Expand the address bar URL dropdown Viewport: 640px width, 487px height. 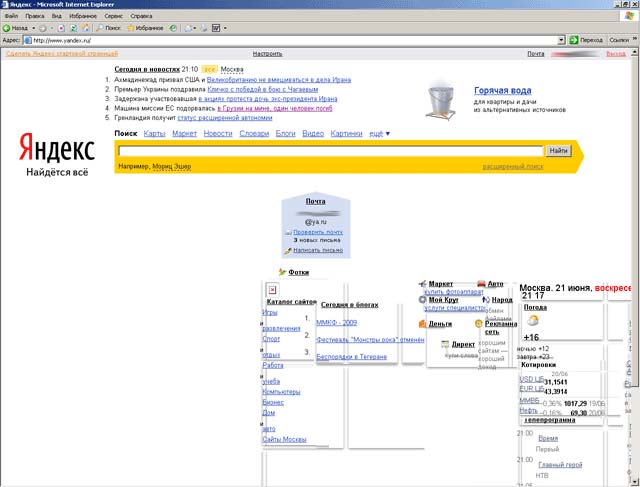tap(561, 40)
